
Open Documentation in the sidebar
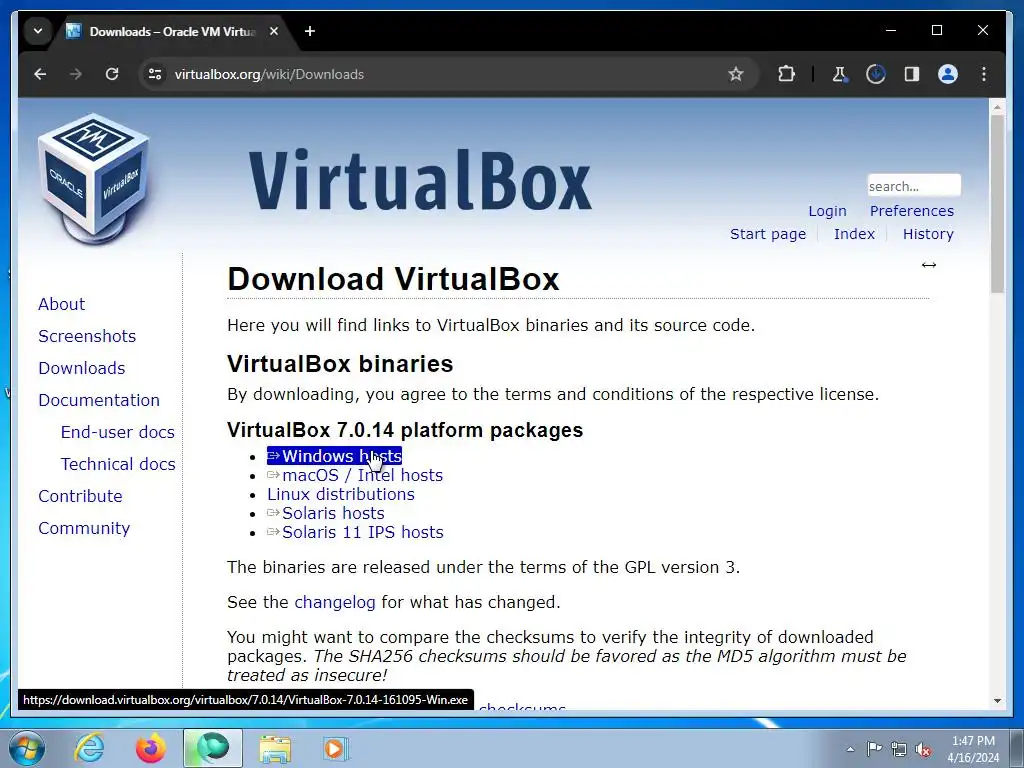point(99,400)
